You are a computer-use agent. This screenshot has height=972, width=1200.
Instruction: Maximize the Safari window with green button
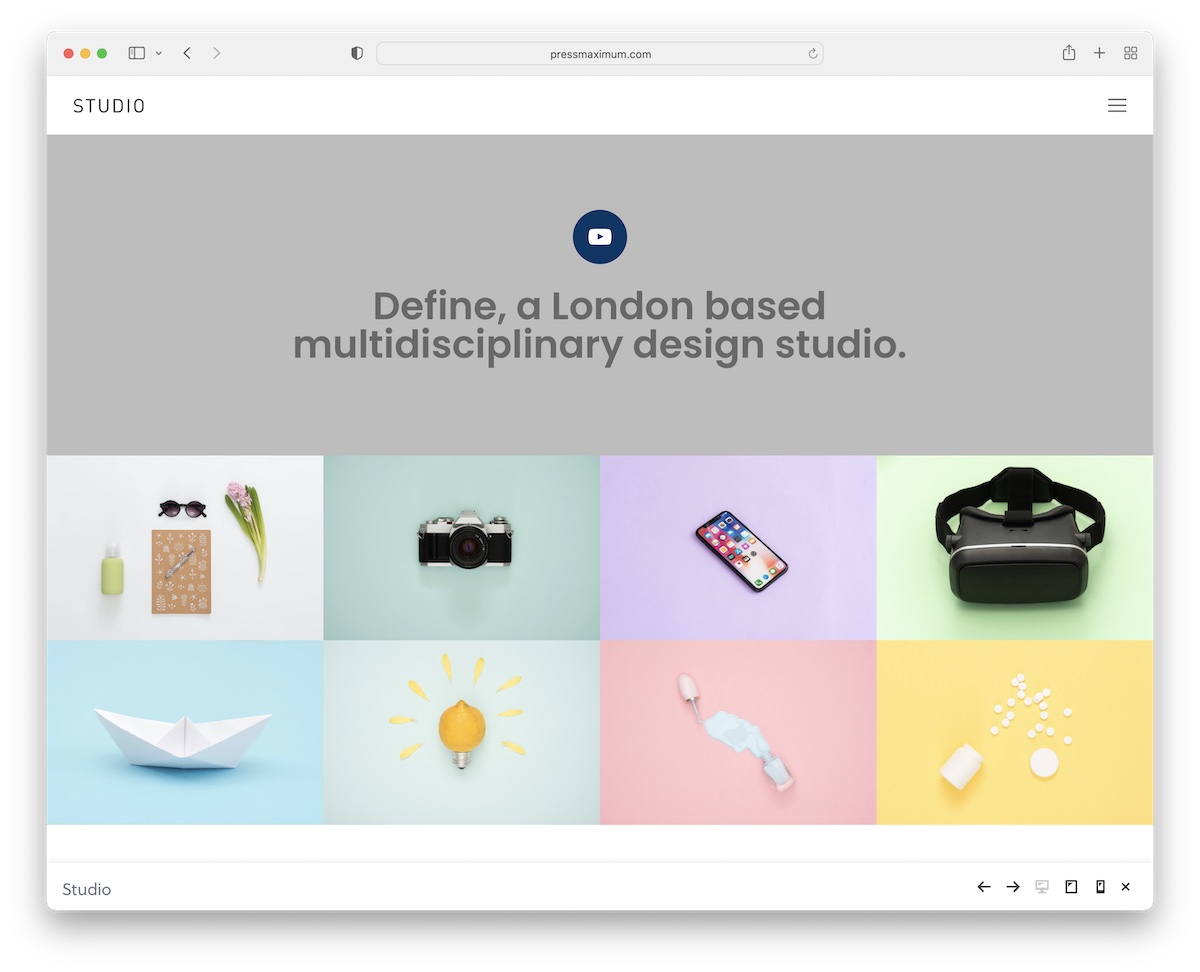click(x=102, y=53)
